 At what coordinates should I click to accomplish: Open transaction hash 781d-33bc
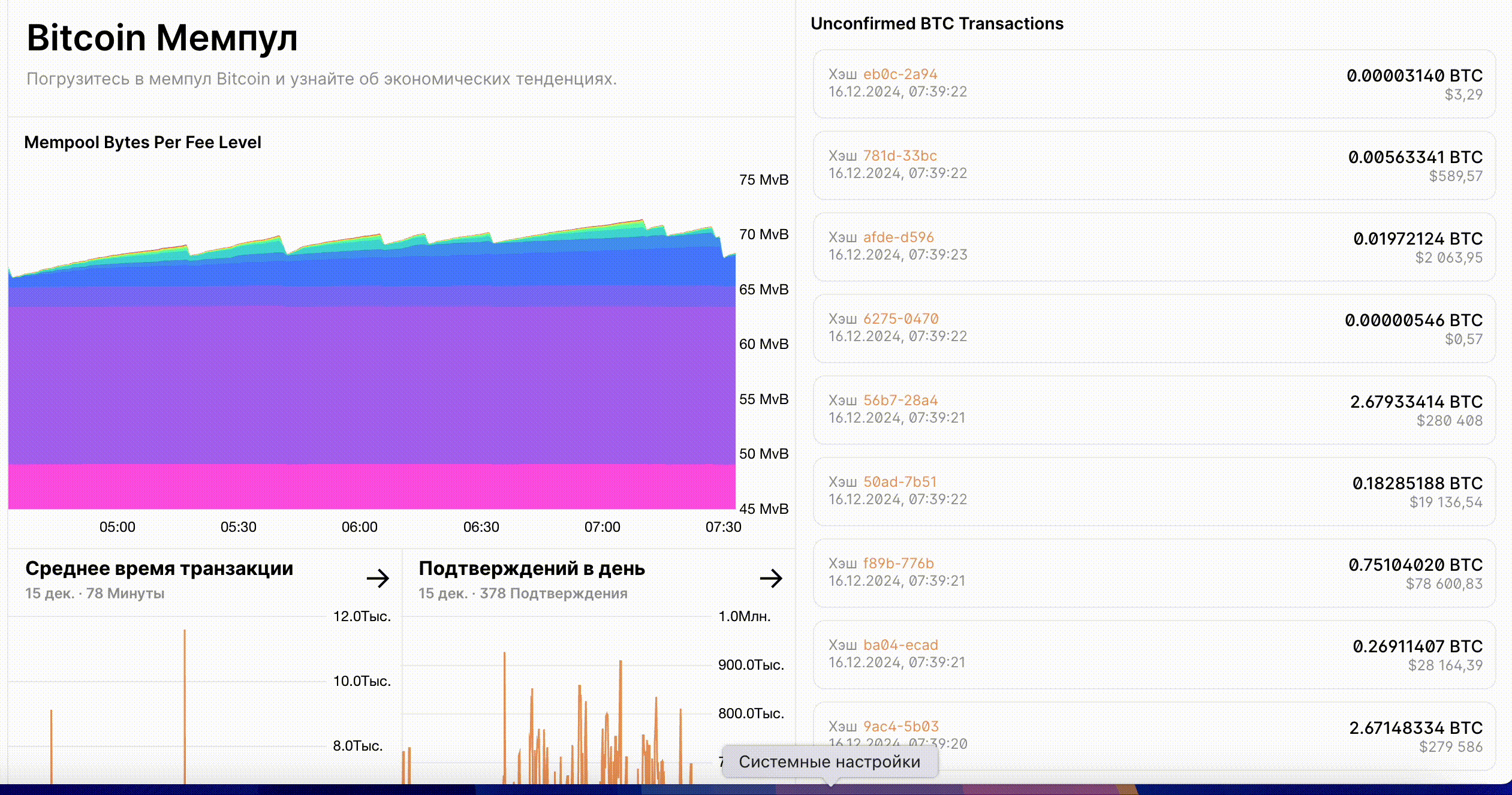[900, 156]
